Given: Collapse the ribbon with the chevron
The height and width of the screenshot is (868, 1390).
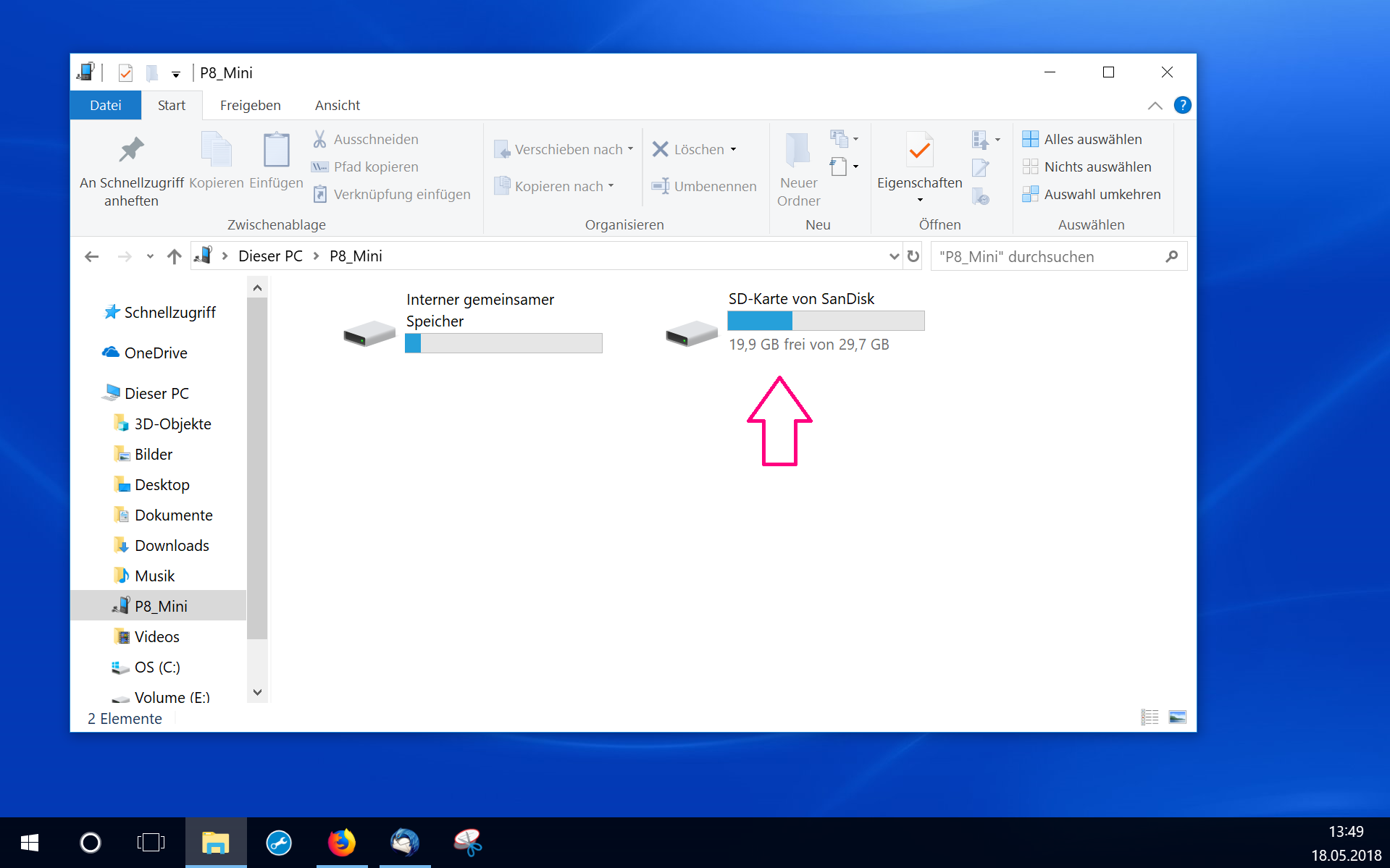Looking at the screenshot, I should click(1155, 106).
